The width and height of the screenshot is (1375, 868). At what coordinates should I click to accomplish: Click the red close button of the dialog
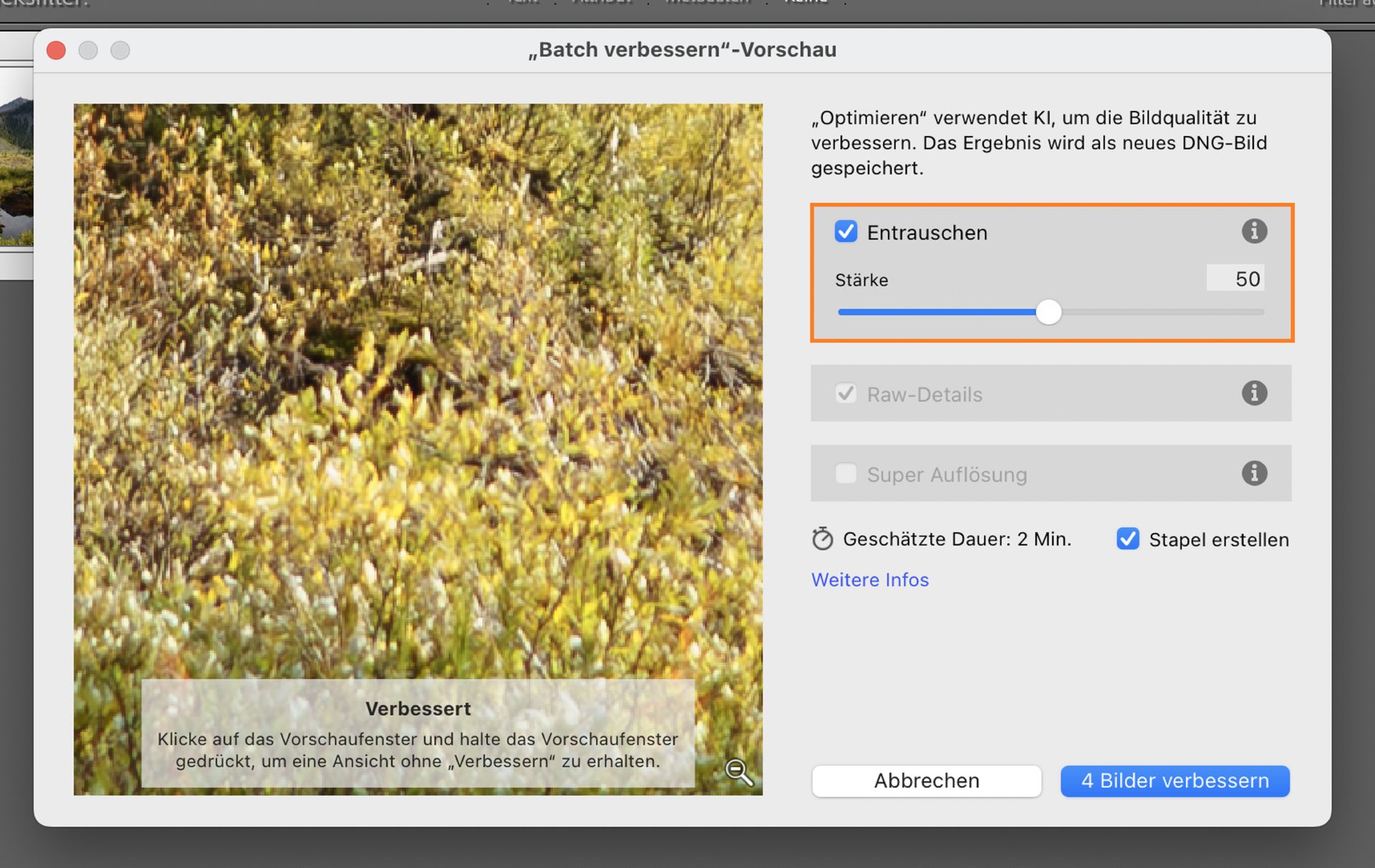[x=57, y=50]
